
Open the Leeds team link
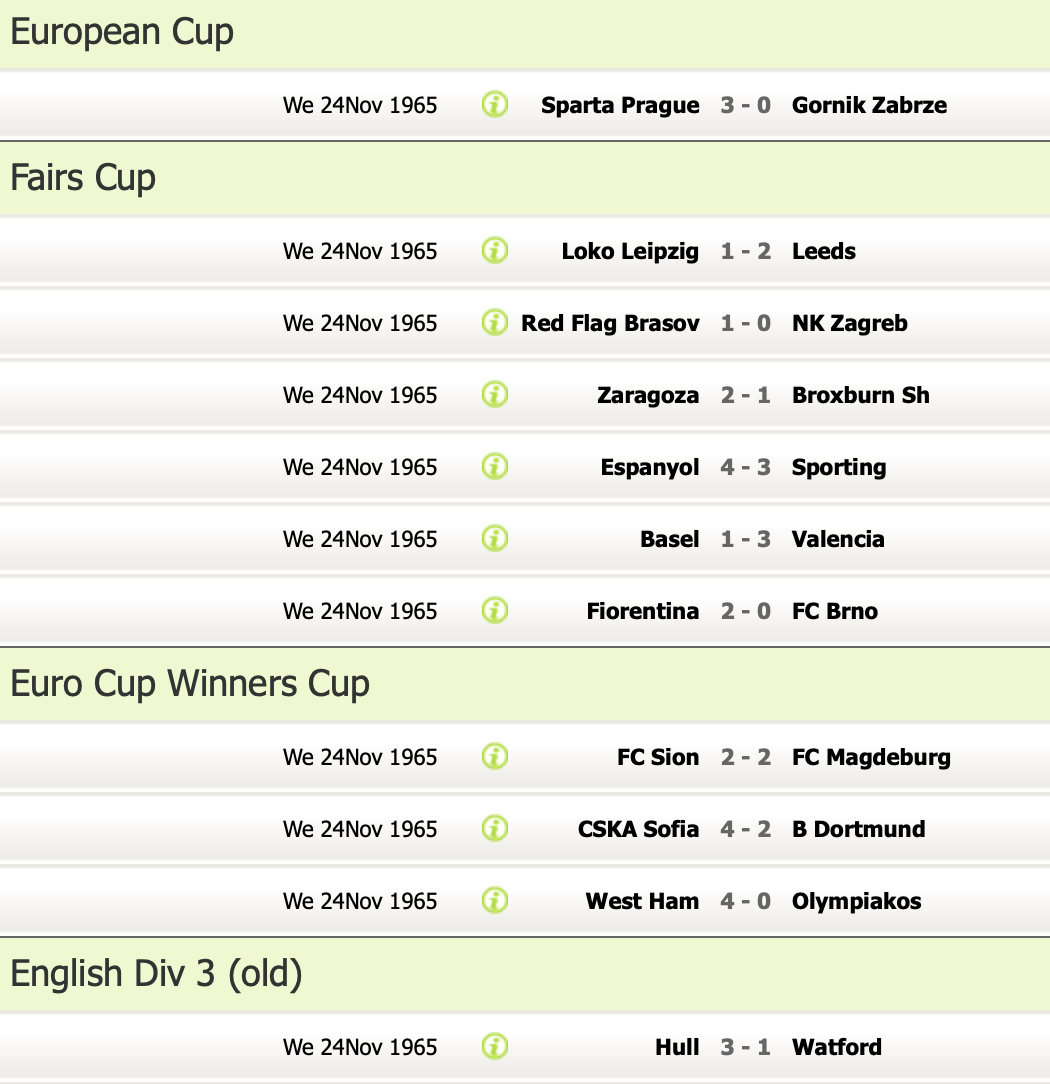(824, 251)
